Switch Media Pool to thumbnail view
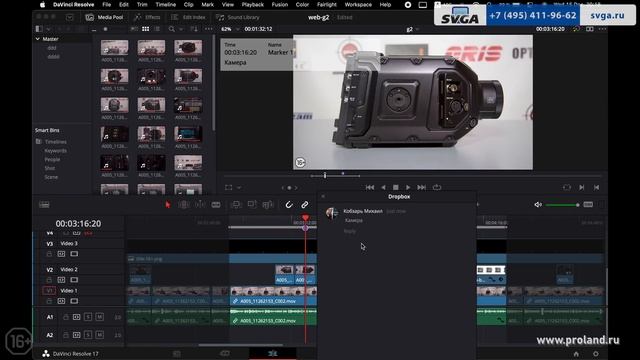The height and width of the screenshot is (360, 640). pos(145,29)
